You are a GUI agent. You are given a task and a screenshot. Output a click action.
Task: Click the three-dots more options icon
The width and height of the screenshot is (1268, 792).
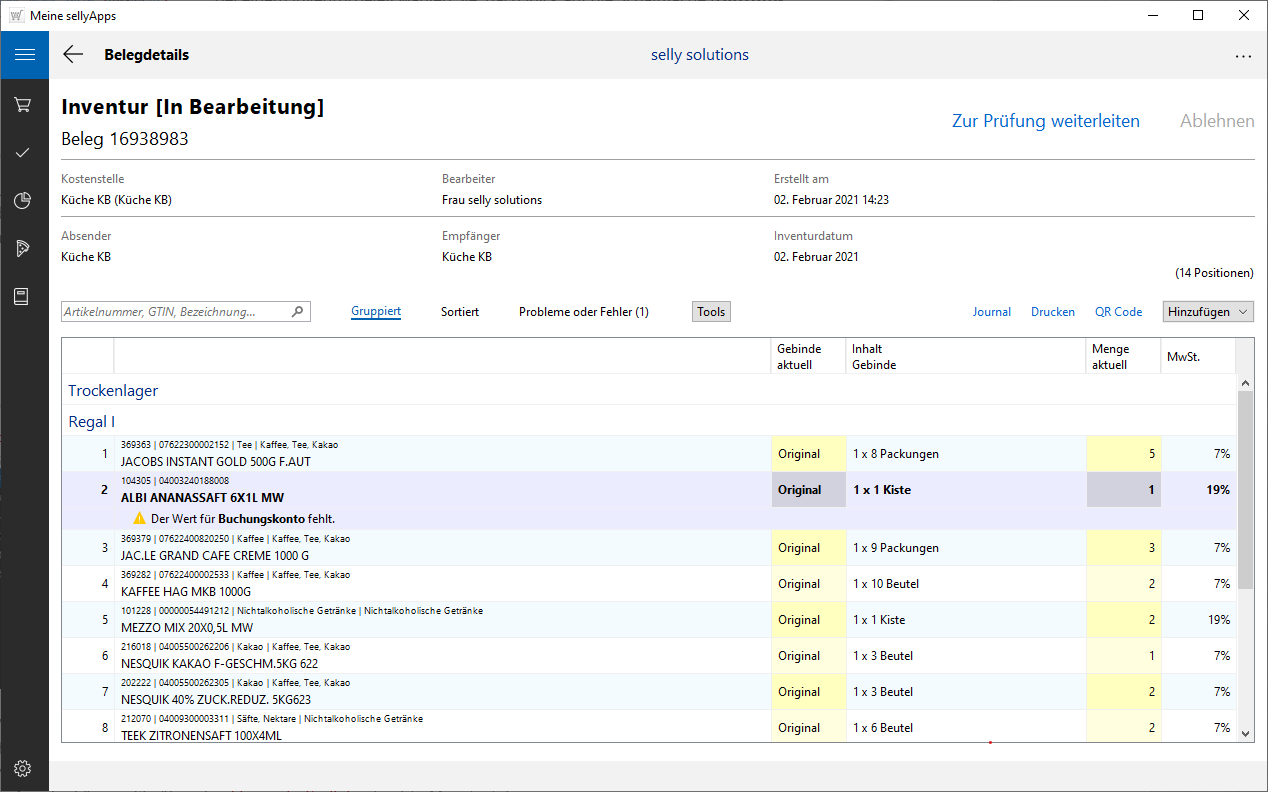(1243, 56)
